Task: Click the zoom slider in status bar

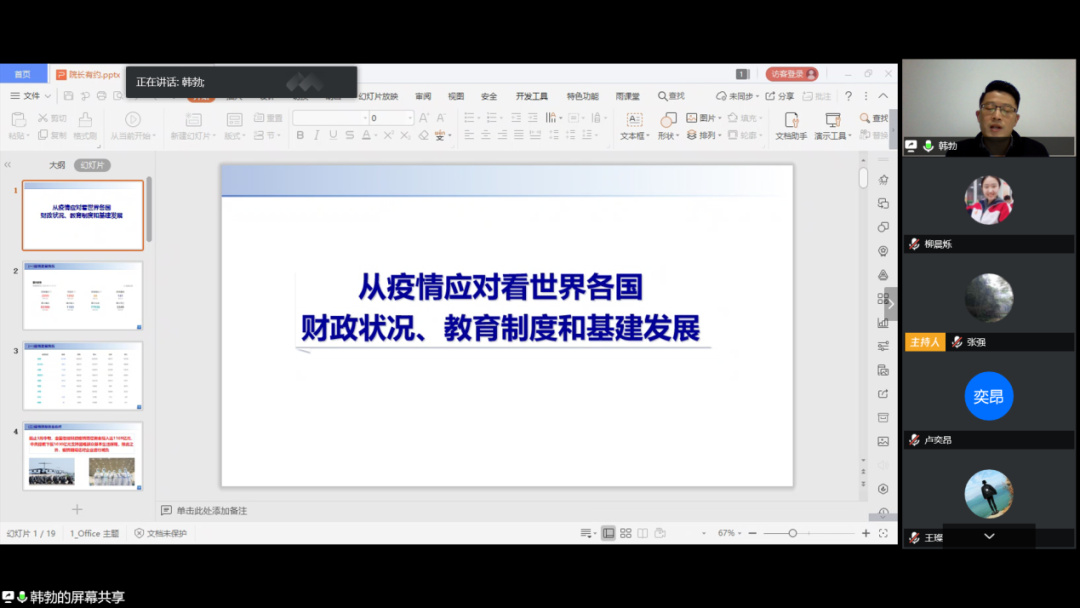Action: pyautogui.click(x=793, y=533)
